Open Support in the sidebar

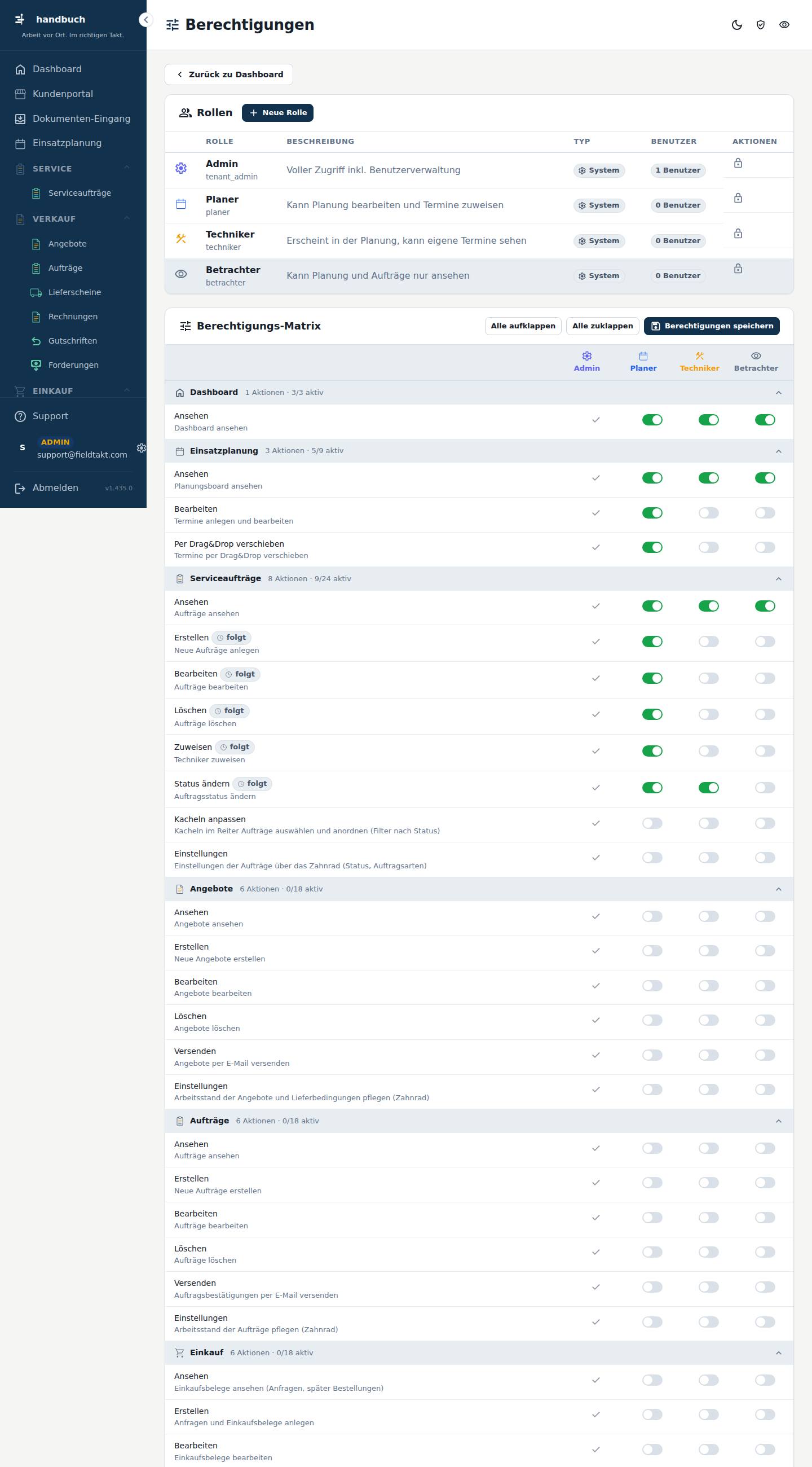73,416
